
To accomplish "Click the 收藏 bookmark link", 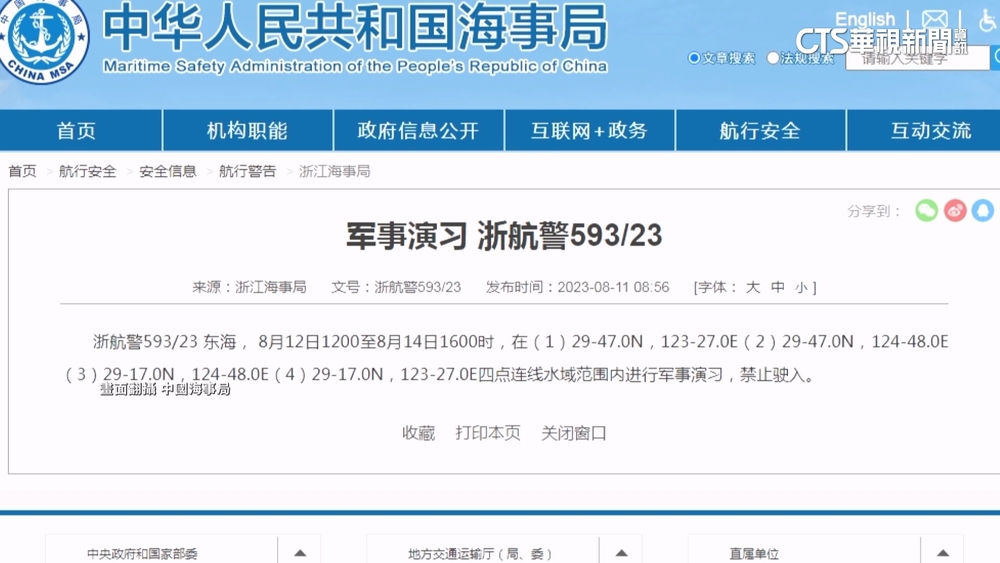I will point(418,433).
